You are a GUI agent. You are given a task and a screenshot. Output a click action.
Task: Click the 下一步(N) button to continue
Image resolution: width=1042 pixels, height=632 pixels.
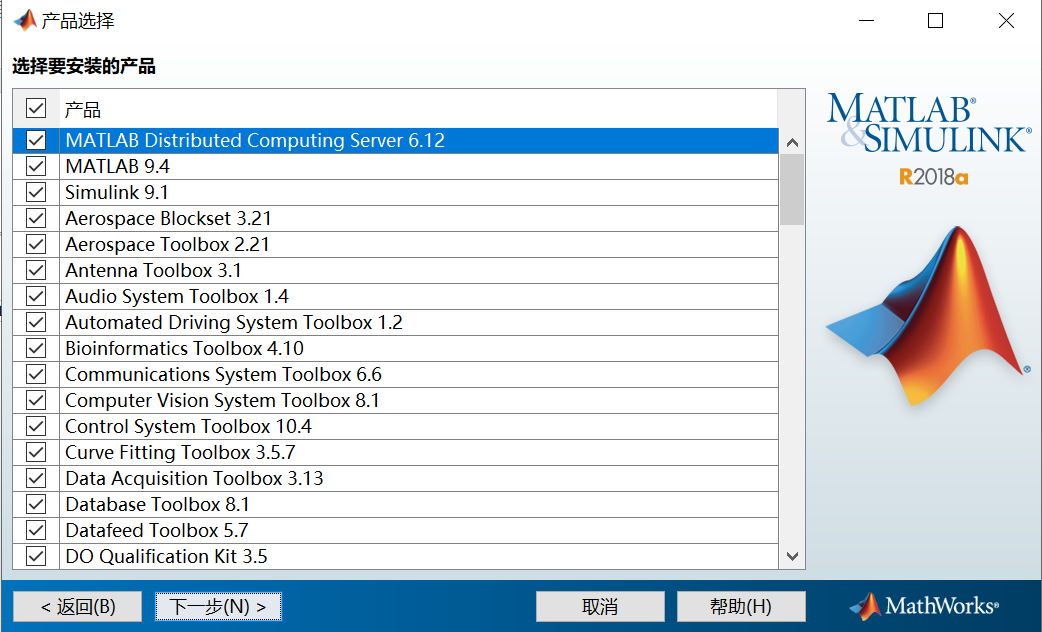coord(218,606)
